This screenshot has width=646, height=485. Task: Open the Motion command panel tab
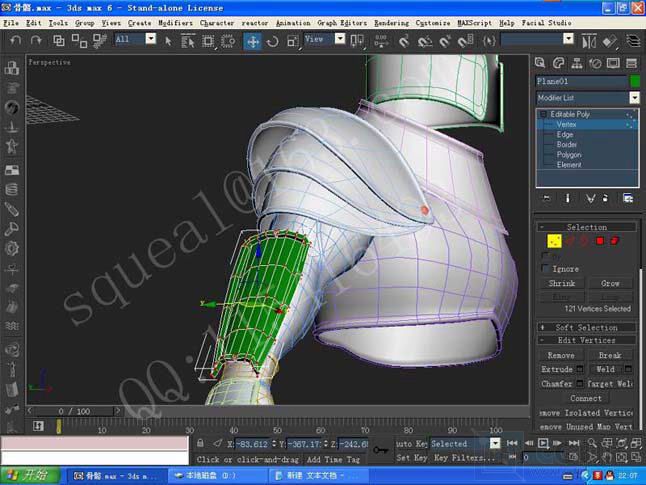pos(595,63)
